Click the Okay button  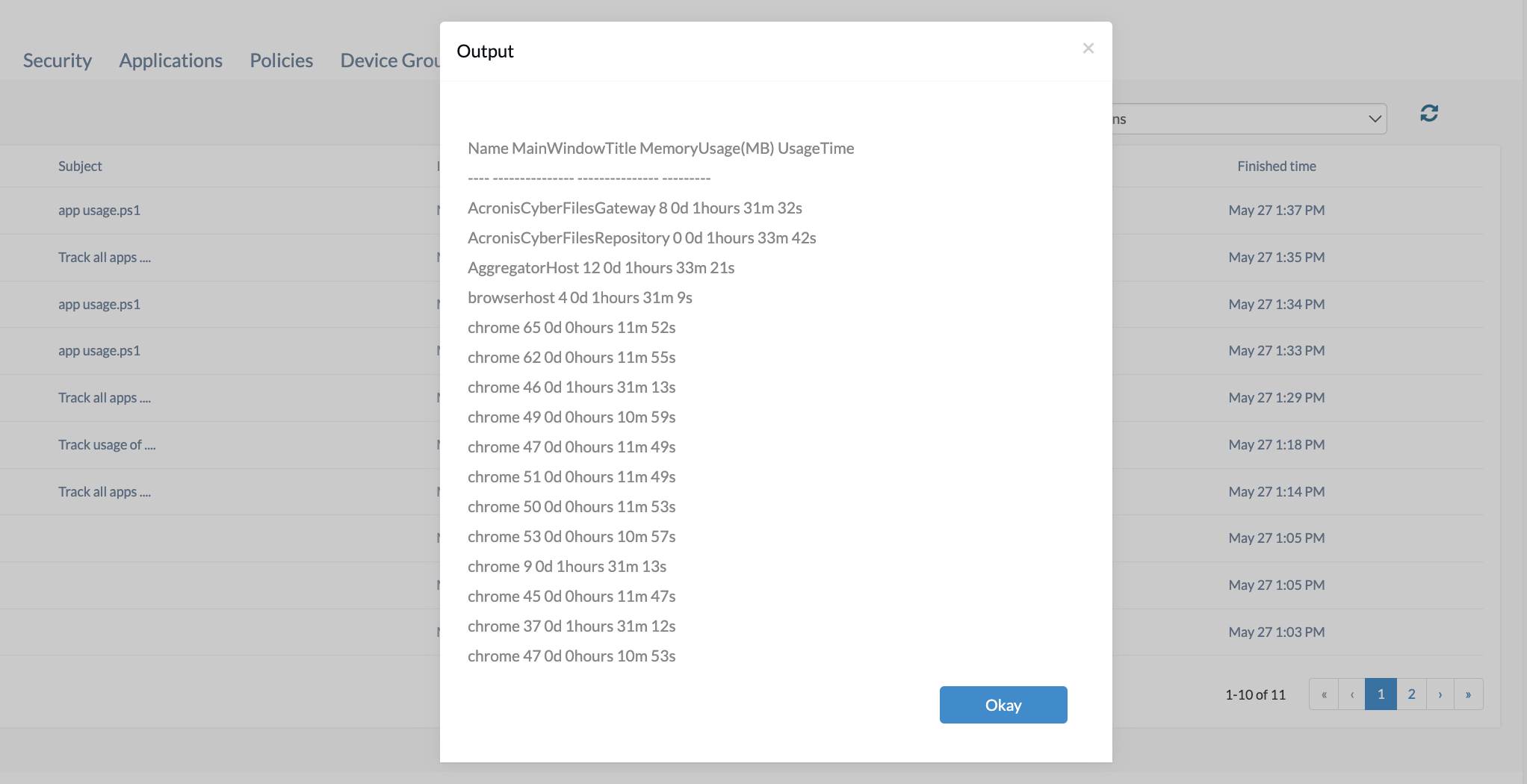pos(1003,705)
